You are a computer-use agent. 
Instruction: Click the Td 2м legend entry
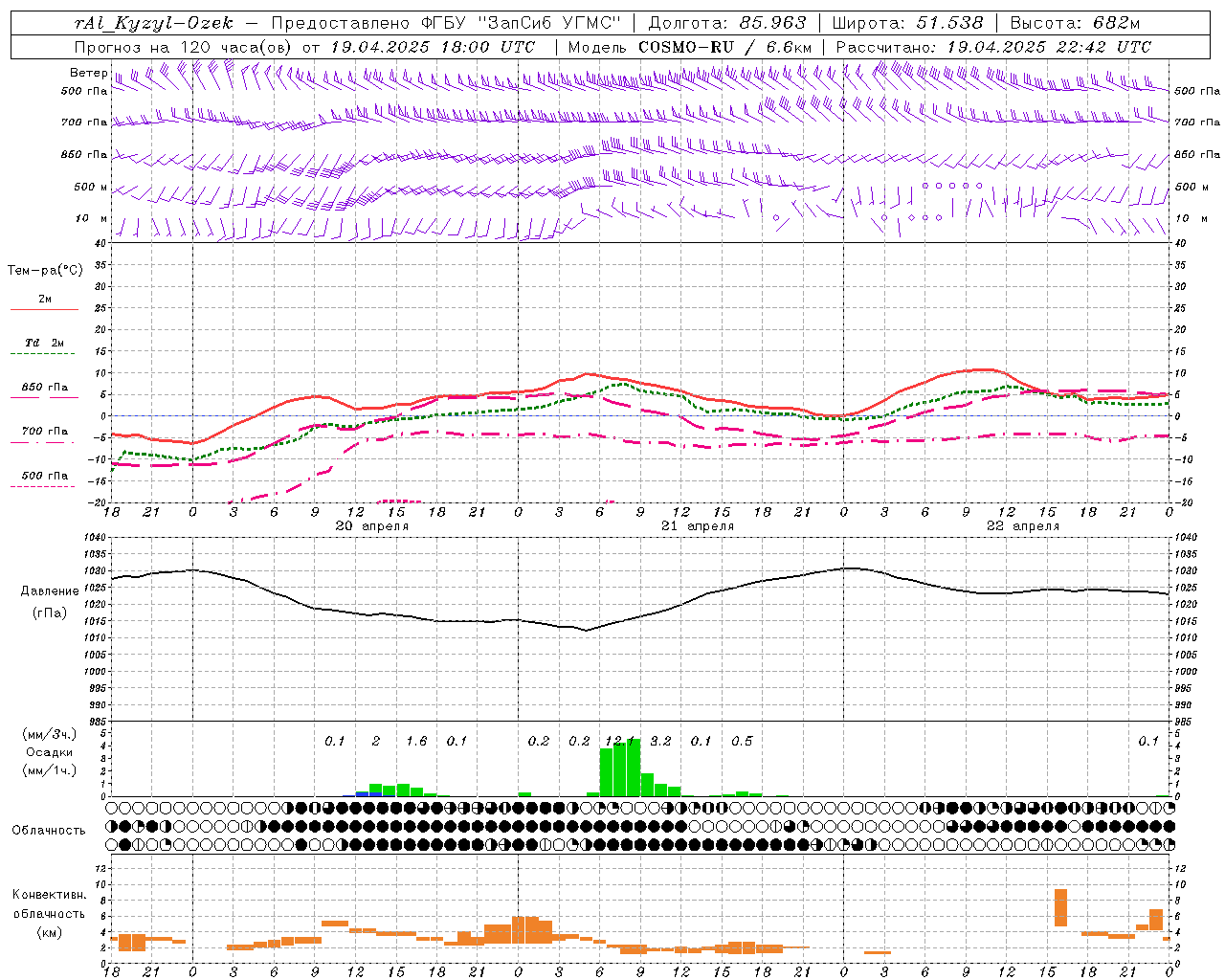pyautogui.click(x=45, y=343)
